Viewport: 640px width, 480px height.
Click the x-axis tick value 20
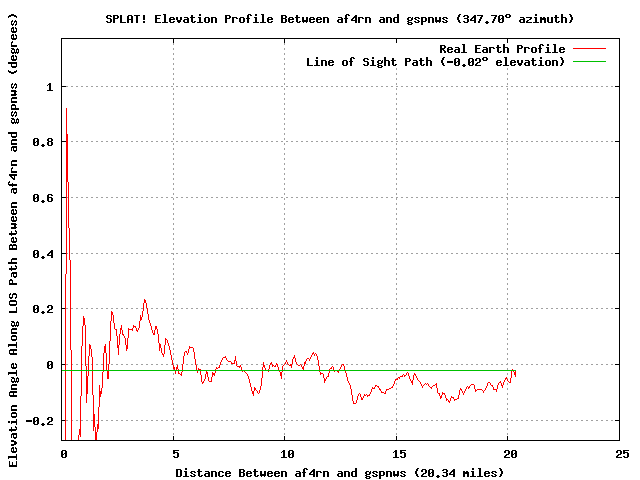click(510, 454)
